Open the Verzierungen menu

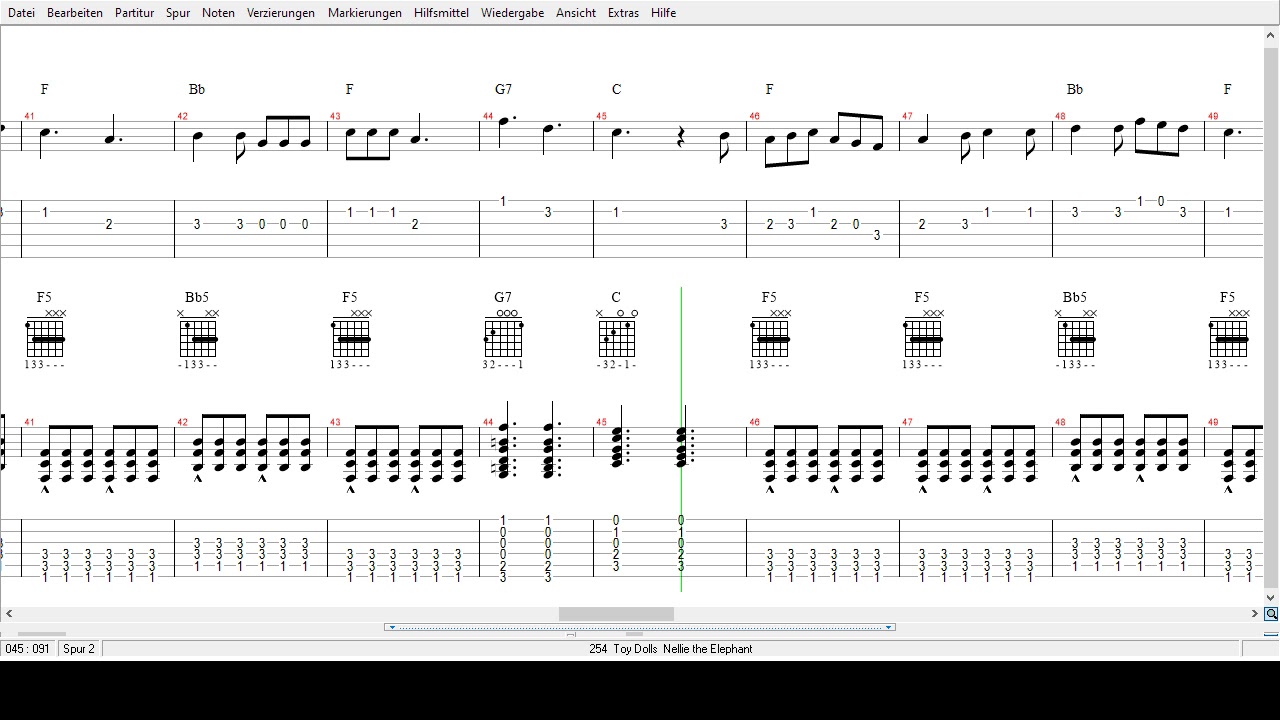point(281,13)
